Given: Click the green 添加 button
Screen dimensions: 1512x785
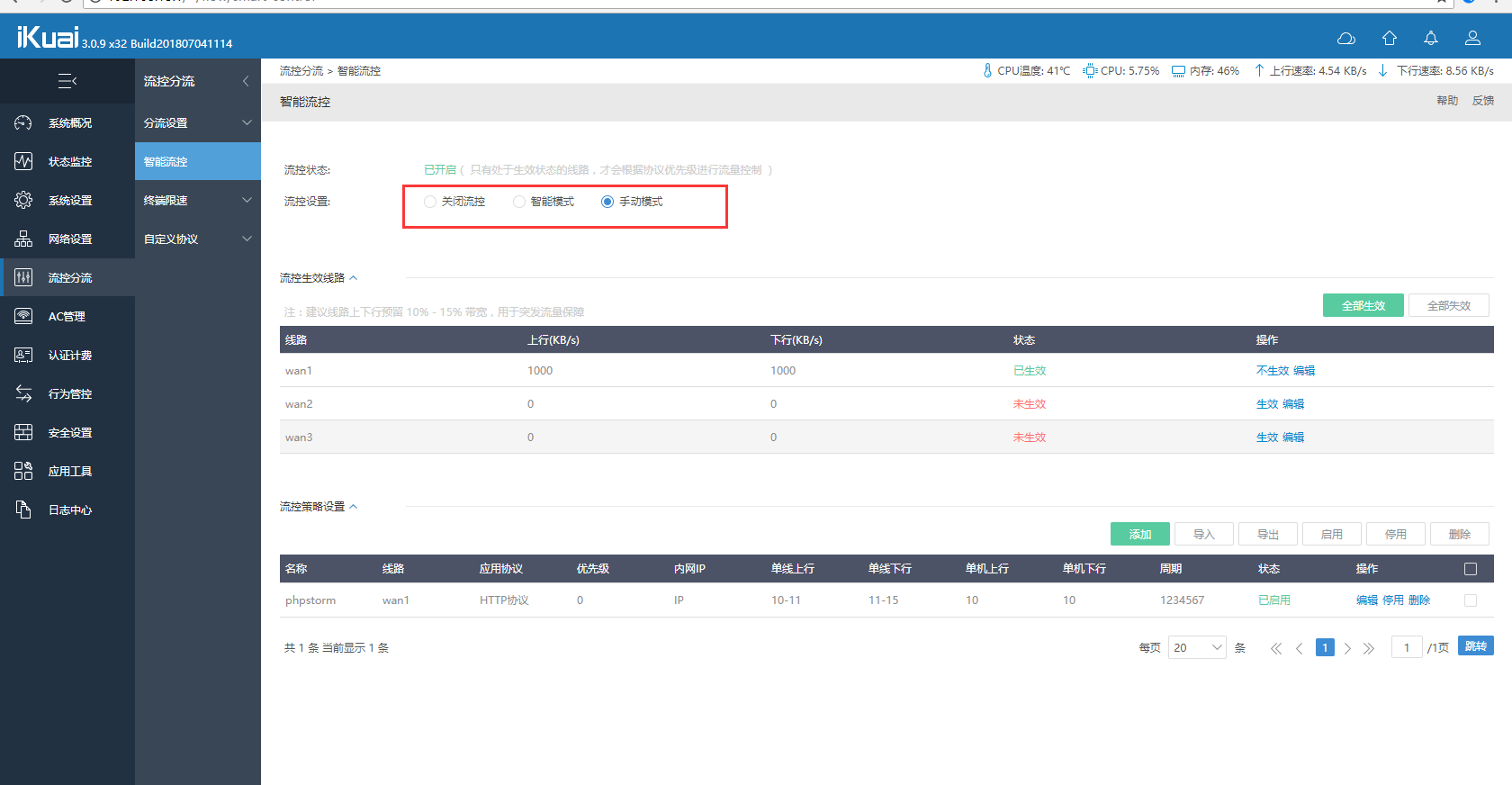Looking at the screenshot, I should 1140,534.
